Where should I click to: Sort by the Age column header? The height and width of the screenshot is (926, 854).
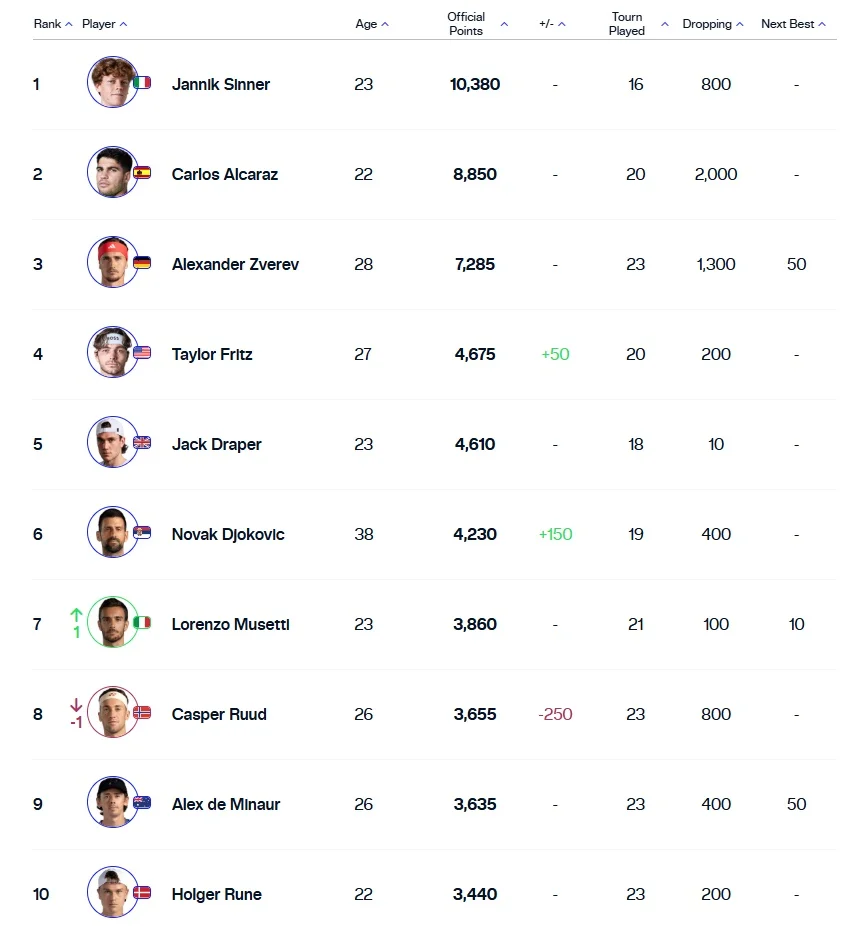click(x=372, y=24)
